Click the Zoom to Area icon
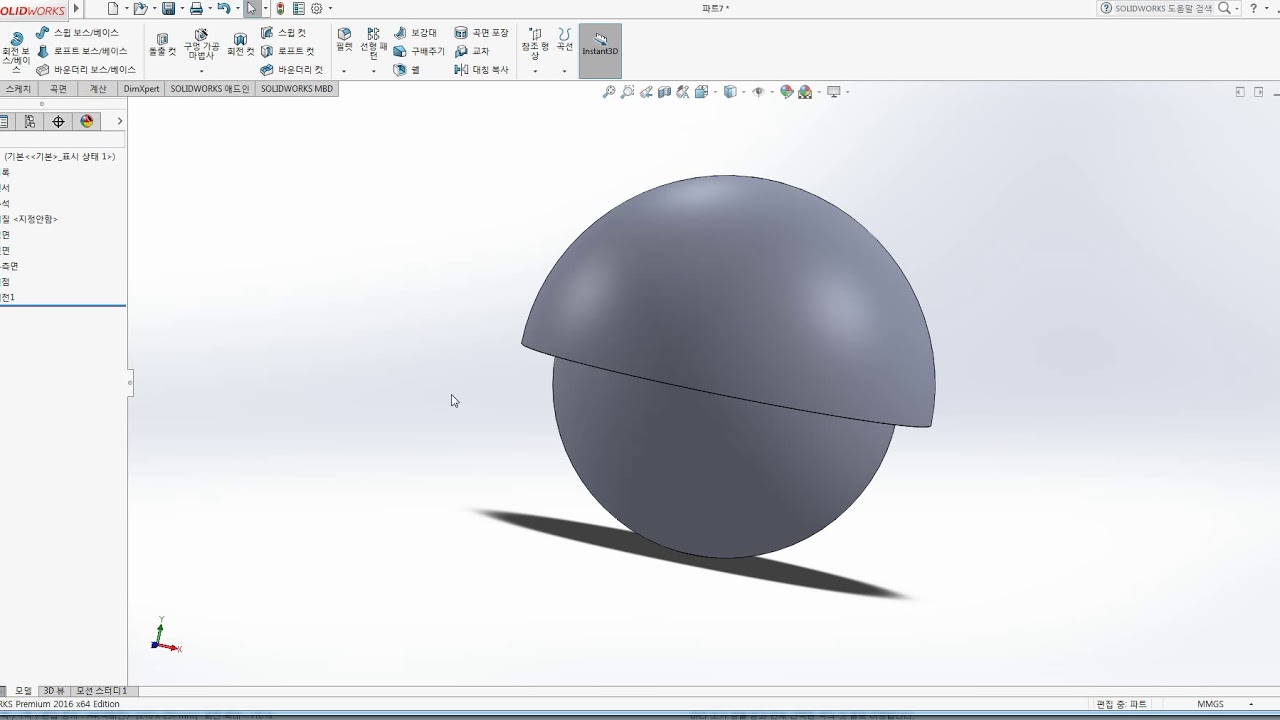This screenshot has width=1280, height=720. (627, 92)
